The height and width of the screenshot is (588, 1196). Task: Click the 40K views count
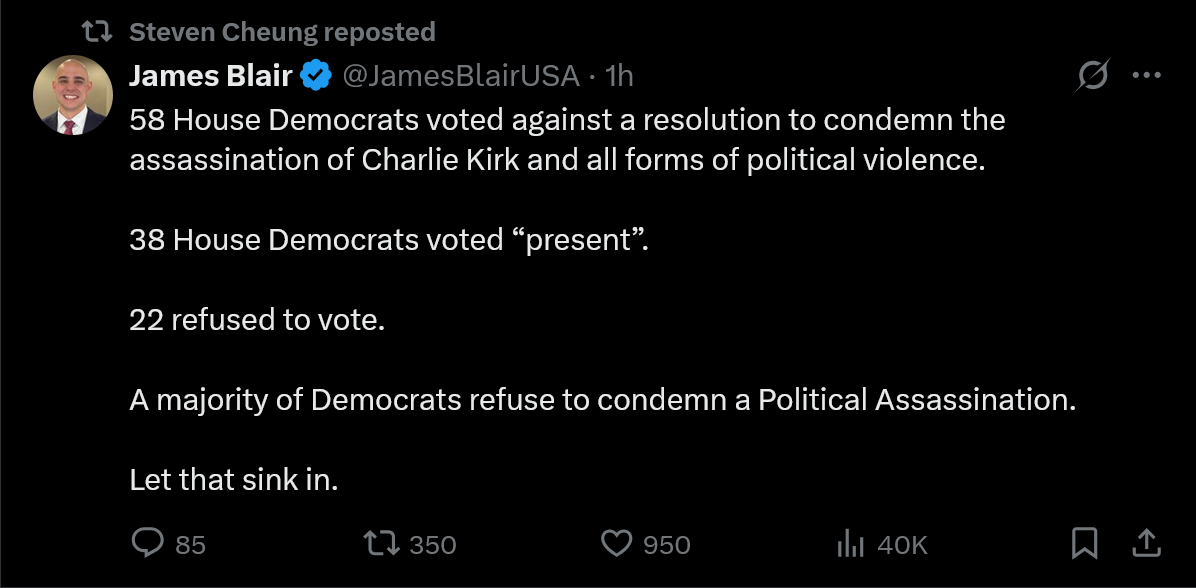902,545
